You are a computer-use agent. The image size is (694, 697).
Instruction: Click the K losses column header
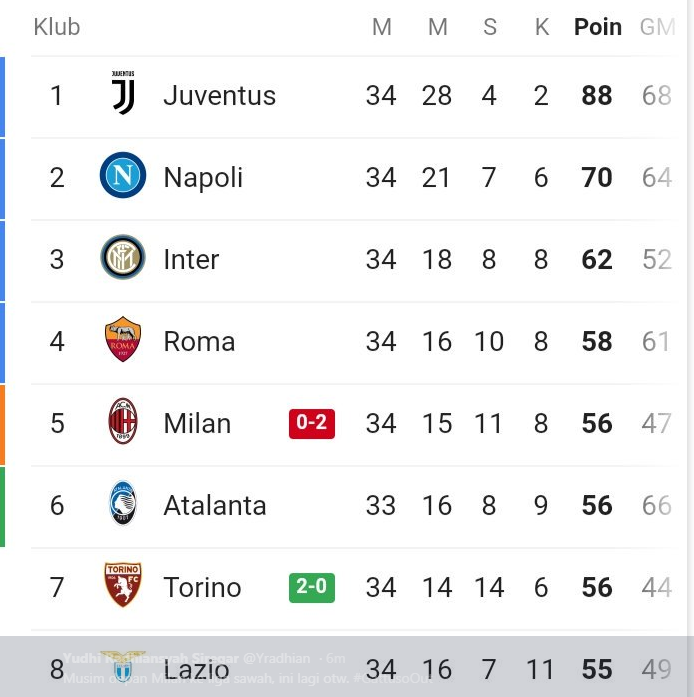click(x=542, y=27)
